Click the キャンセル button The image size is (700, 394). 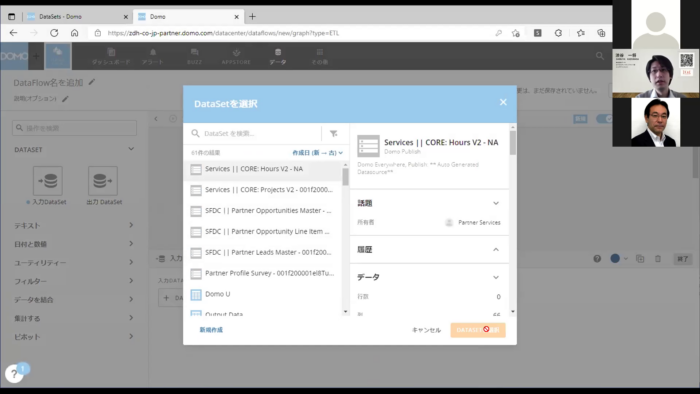pyautogui.click(x=426, y=330)
